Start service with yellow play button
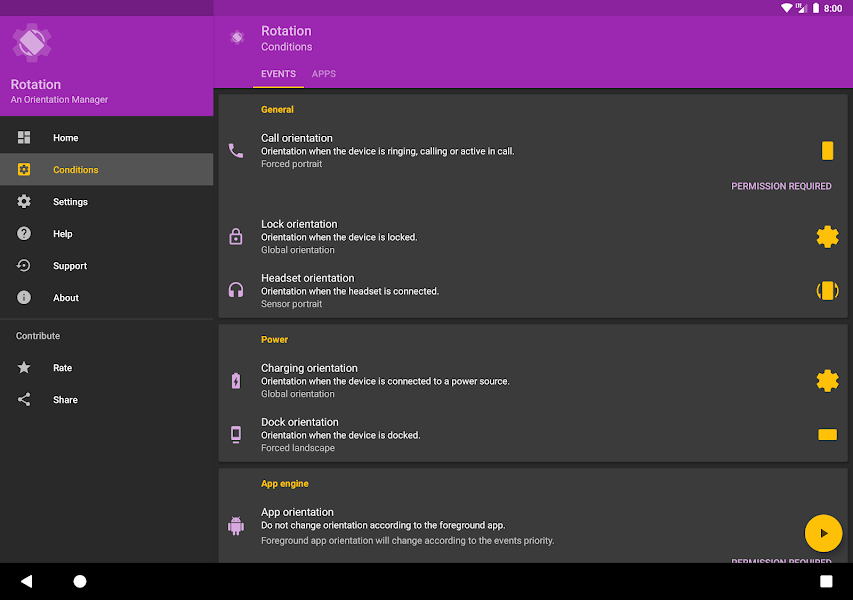Viewport: 853px width, 600px height. (x=823, y=533)
